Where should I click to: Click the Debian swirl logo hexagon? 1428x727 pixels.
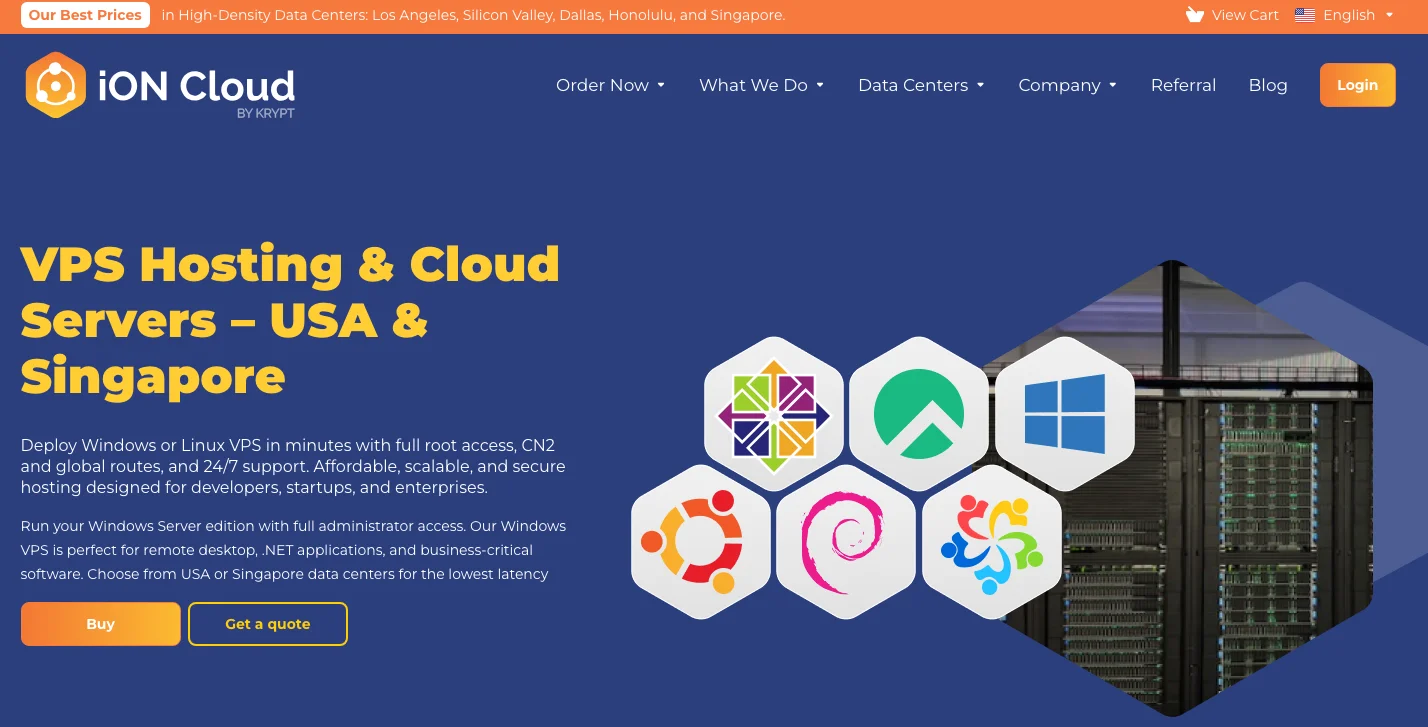[846, 541]
